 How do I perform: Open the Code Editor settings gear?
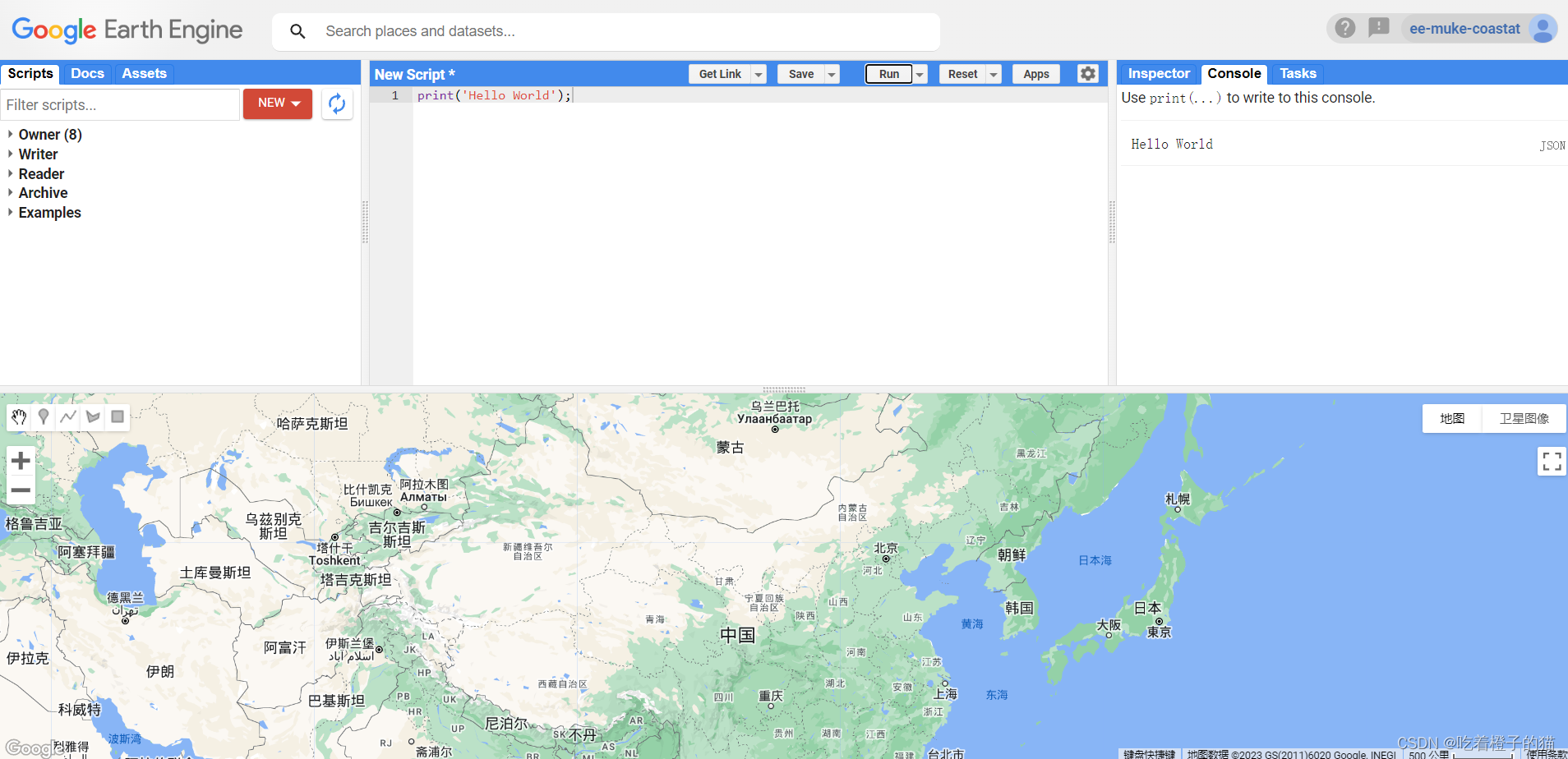[x=1088, y=73]
